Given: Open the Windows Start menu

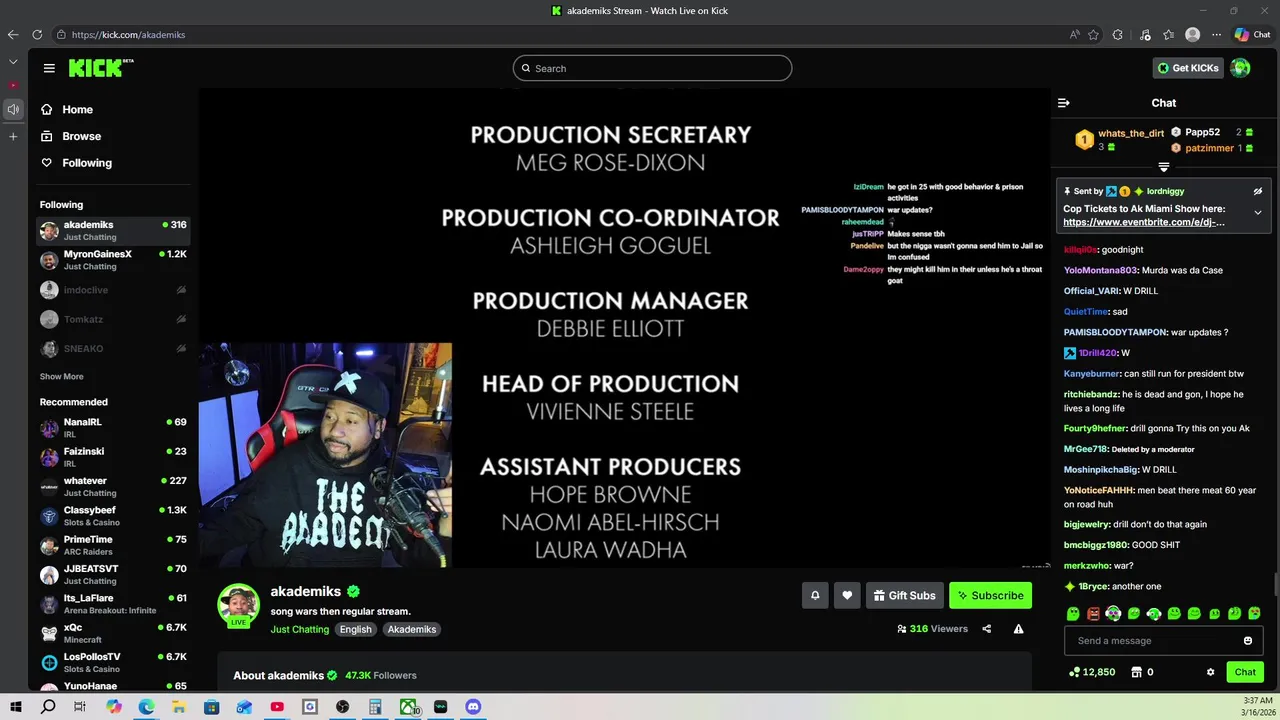Looking at the screenshot, I should tap(16, 707).
